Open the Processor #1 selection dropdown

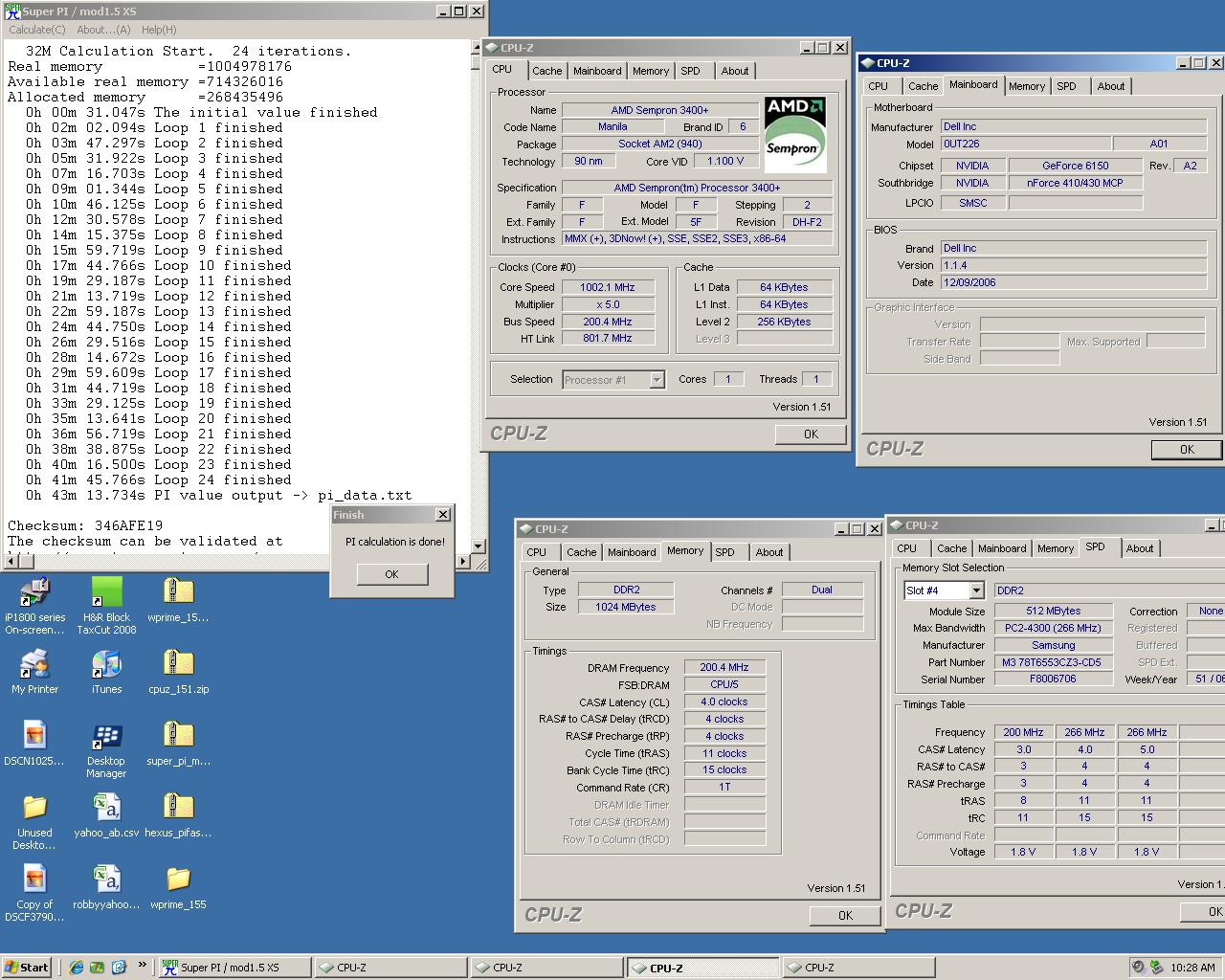pos(657,380)
